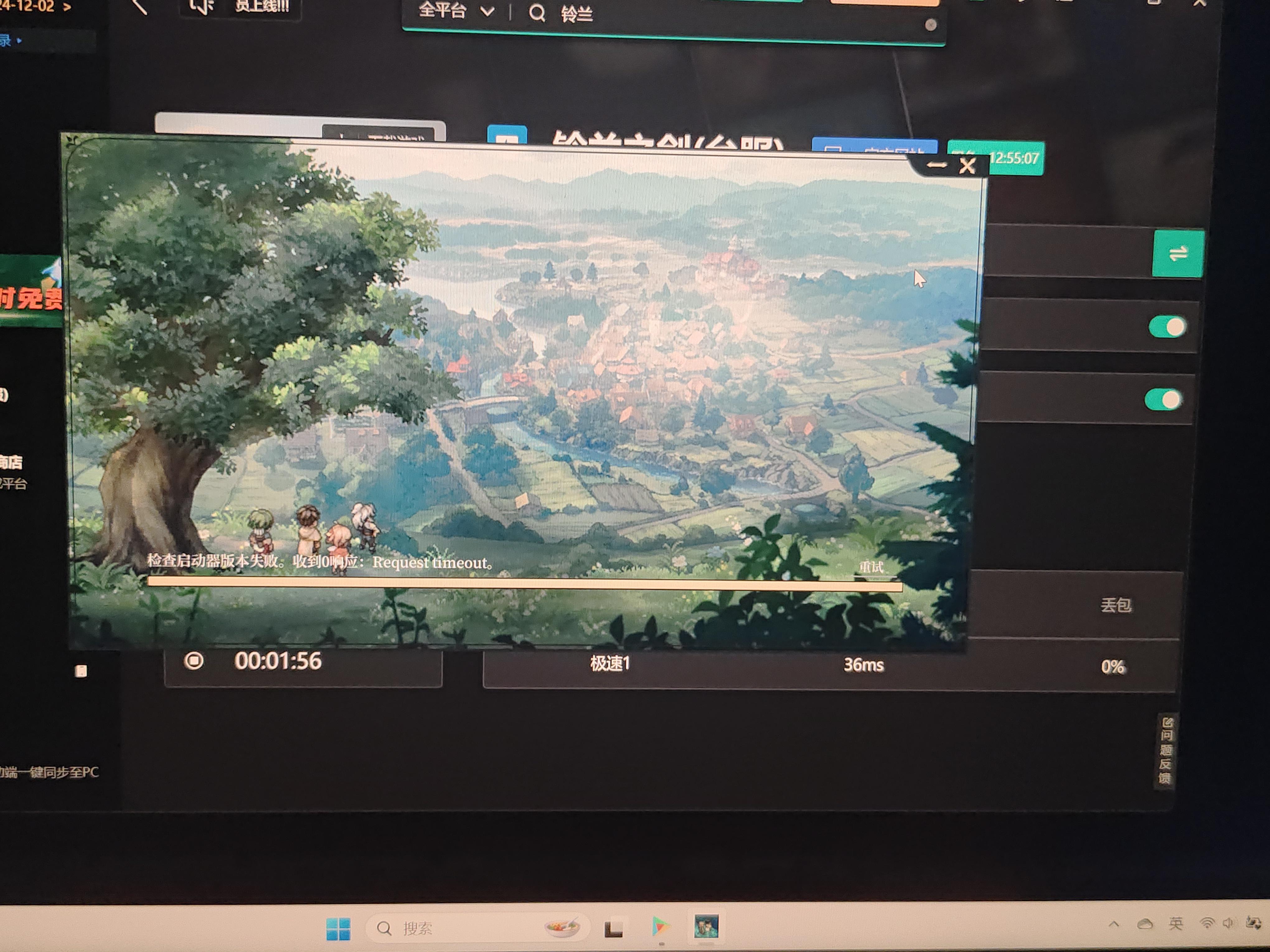The width and height of the screenshot is (1270, 952).
Task: Click the rightmost system tray icon
Action: click(x=1254, y=923)
